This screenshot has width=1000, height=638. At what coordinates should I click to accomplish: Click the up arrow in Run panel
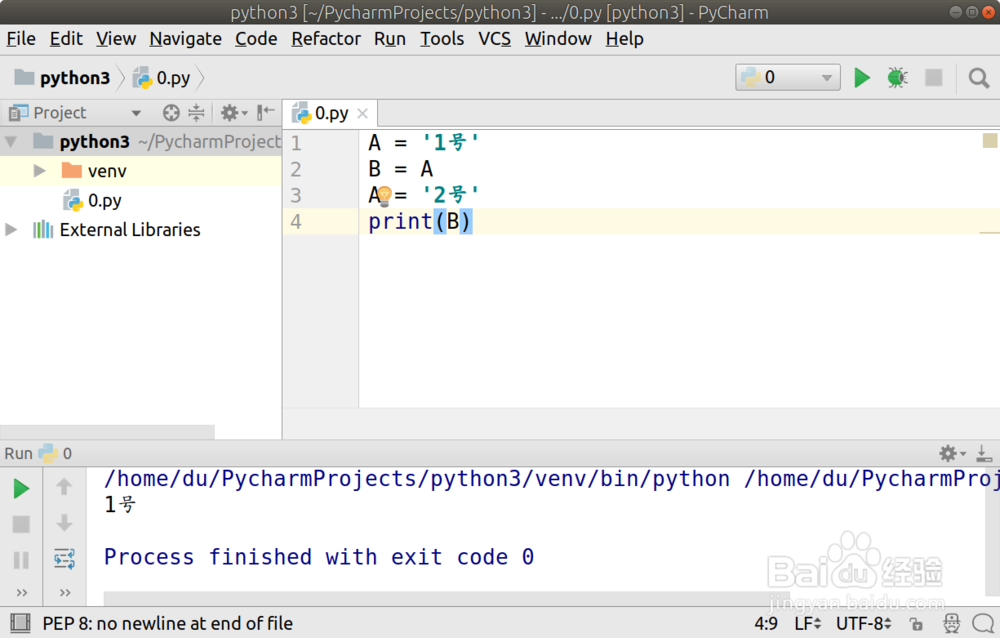(64, 487)
